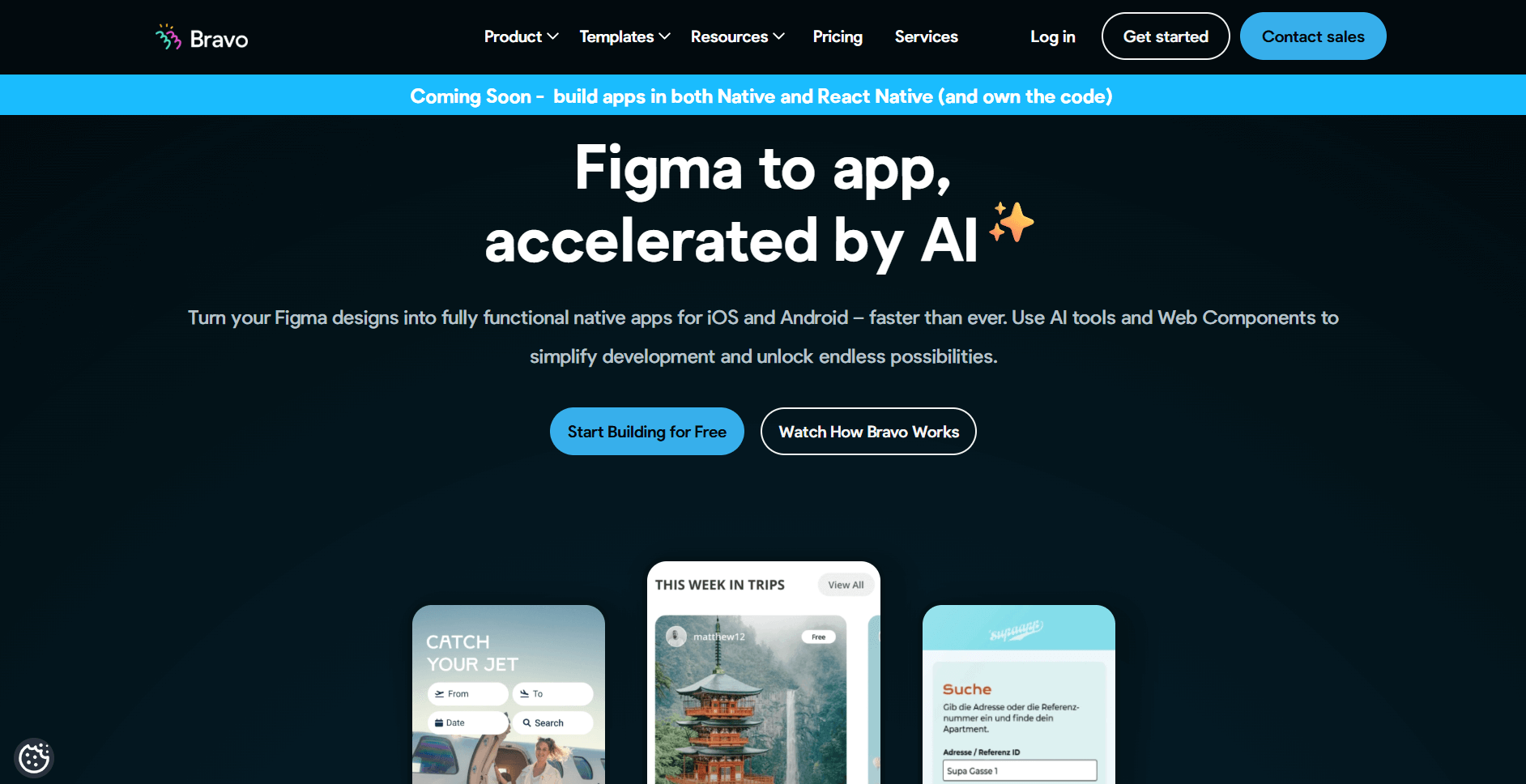Click the calendar icon in Date field
The height and width of the screenshot is (784, 1526).
[439, 723]
